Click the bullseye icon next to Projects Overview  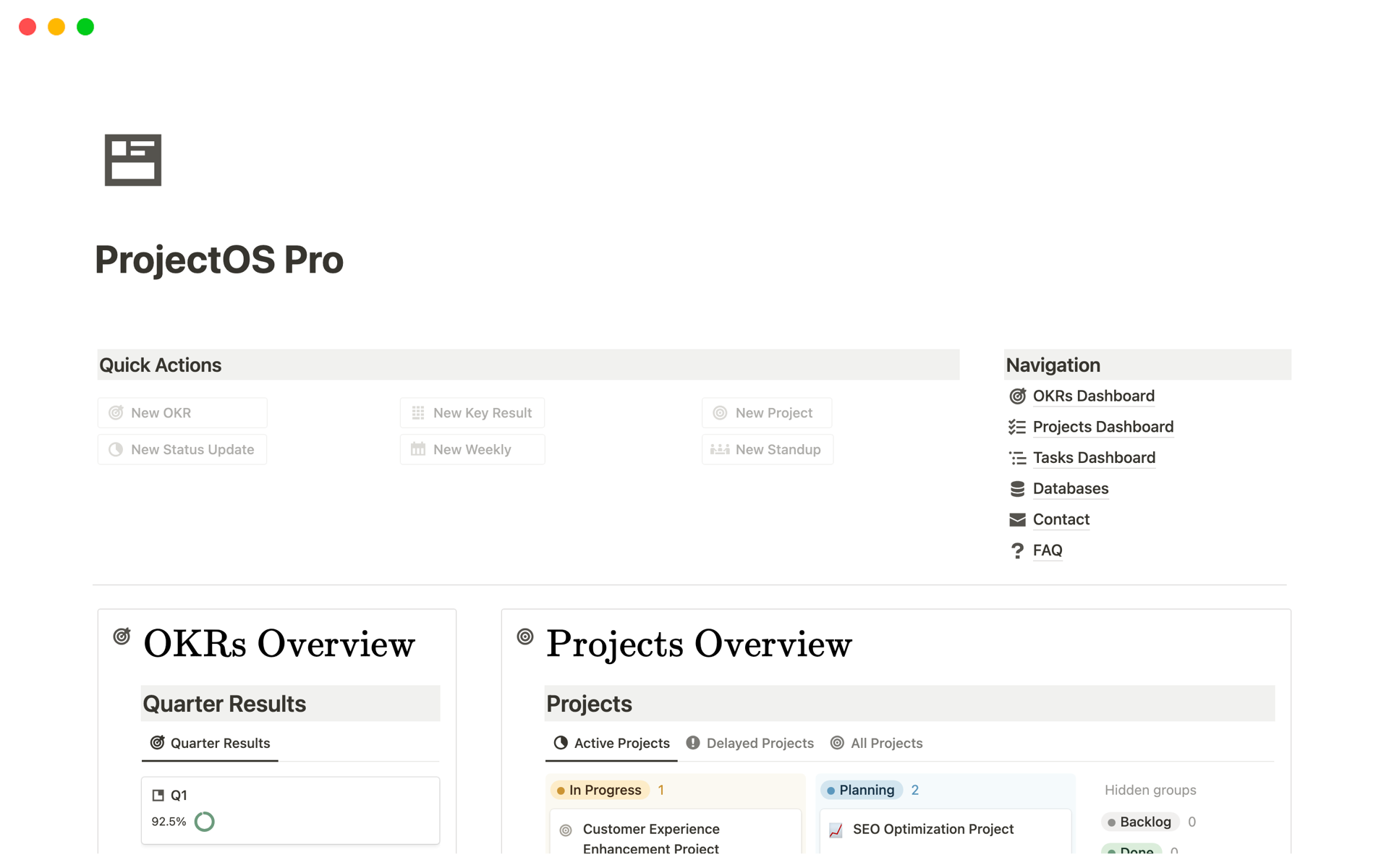coord(525,637)
